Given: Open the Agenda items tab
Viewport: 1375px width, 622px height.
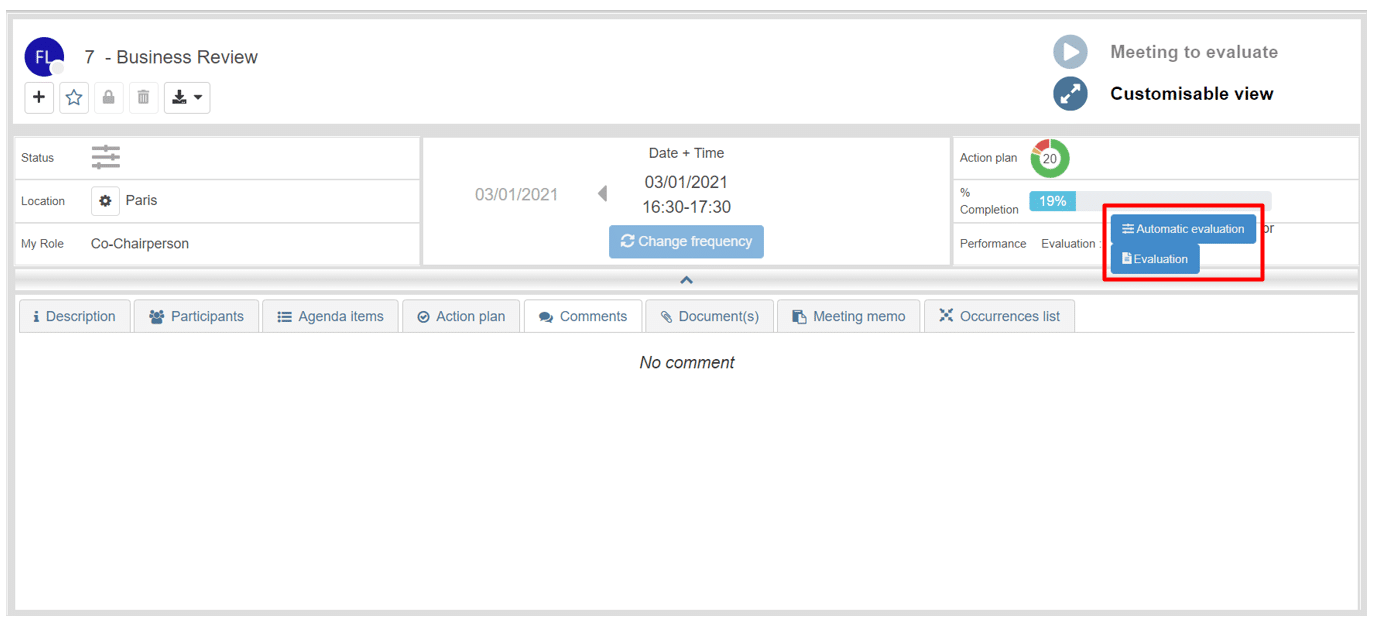Looking at the screenshot, I should click(x=330, y=316).
